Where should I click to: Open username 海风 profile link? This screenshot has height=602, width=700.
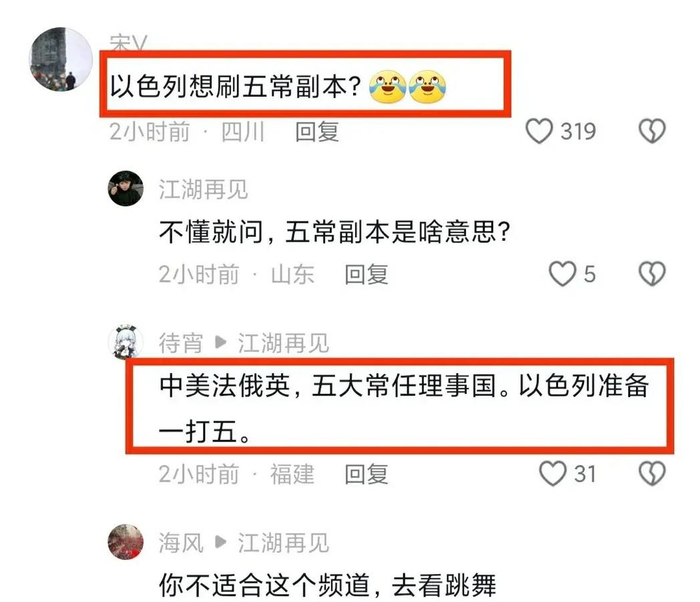[181, 543]
